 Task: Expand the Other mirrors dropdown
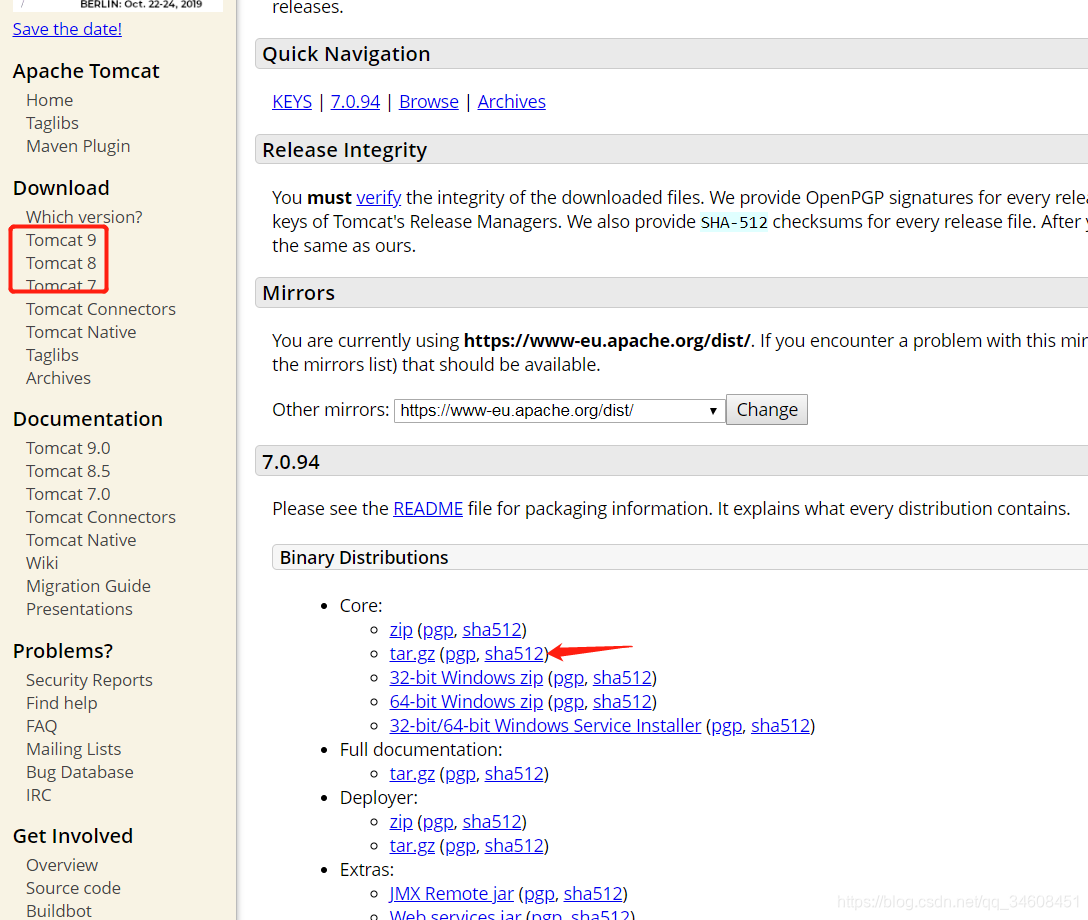[559, 410]
